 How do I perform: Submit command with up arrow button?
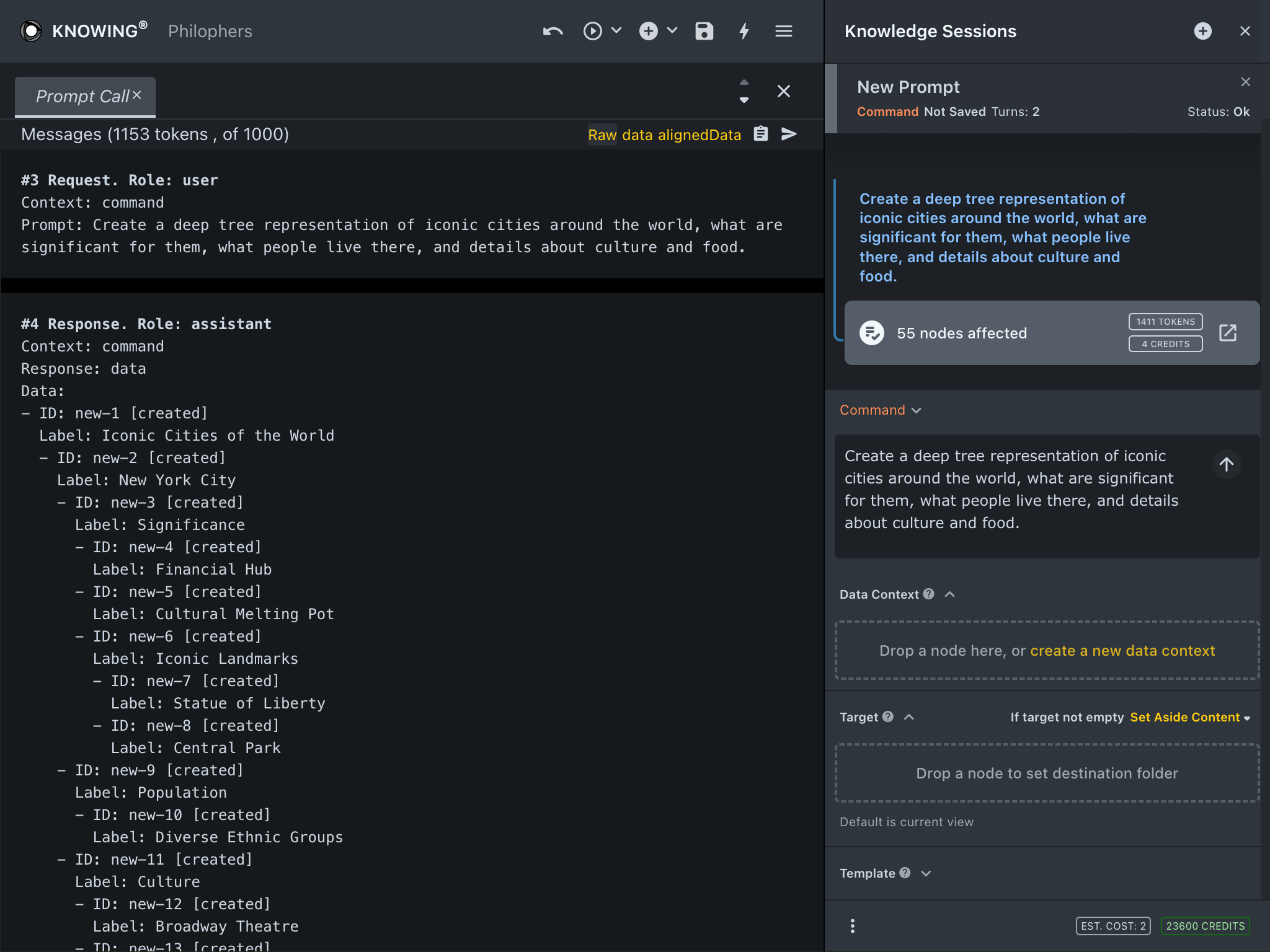tap(1226, 464)
